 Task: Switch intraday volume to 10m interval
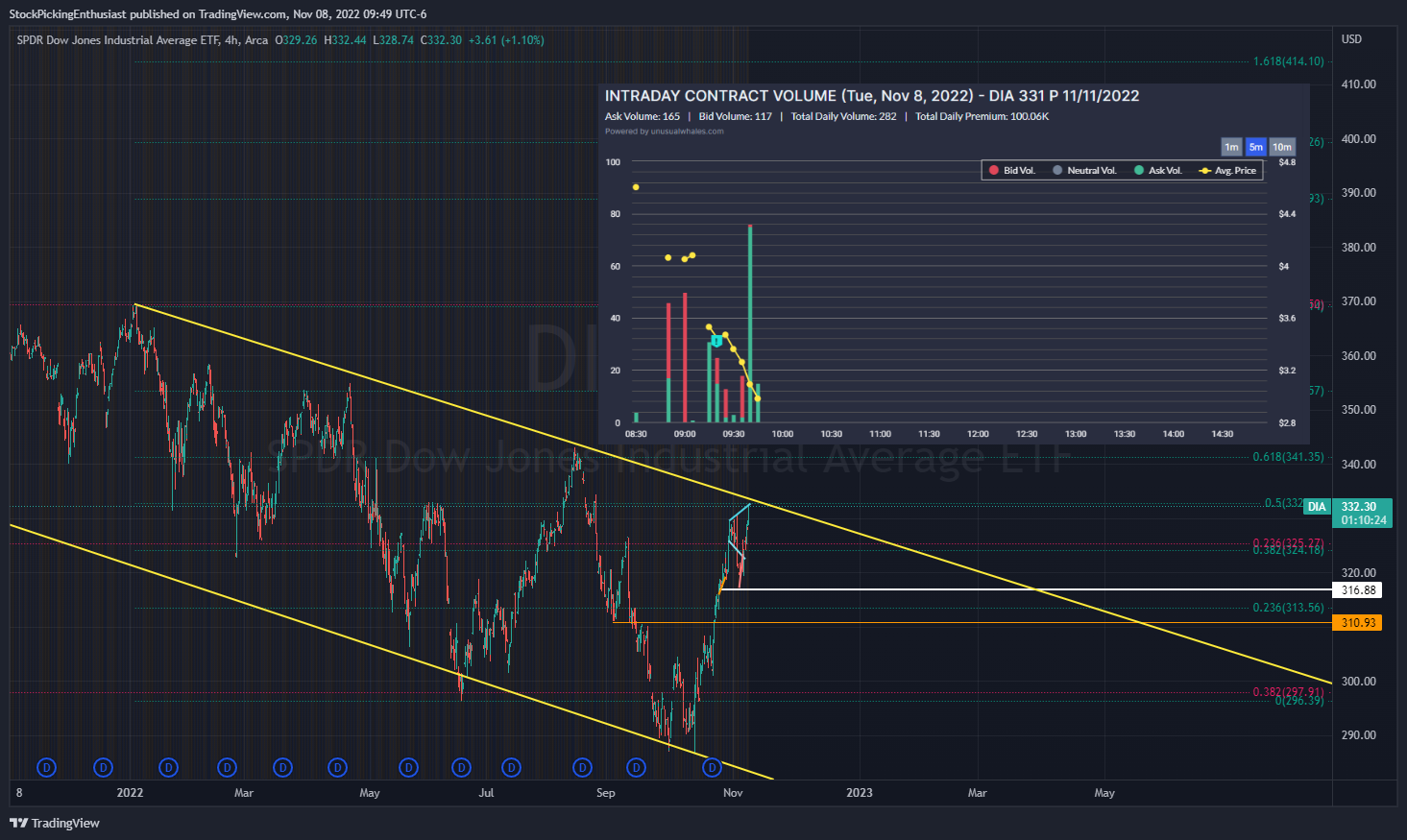(1282, 147)
